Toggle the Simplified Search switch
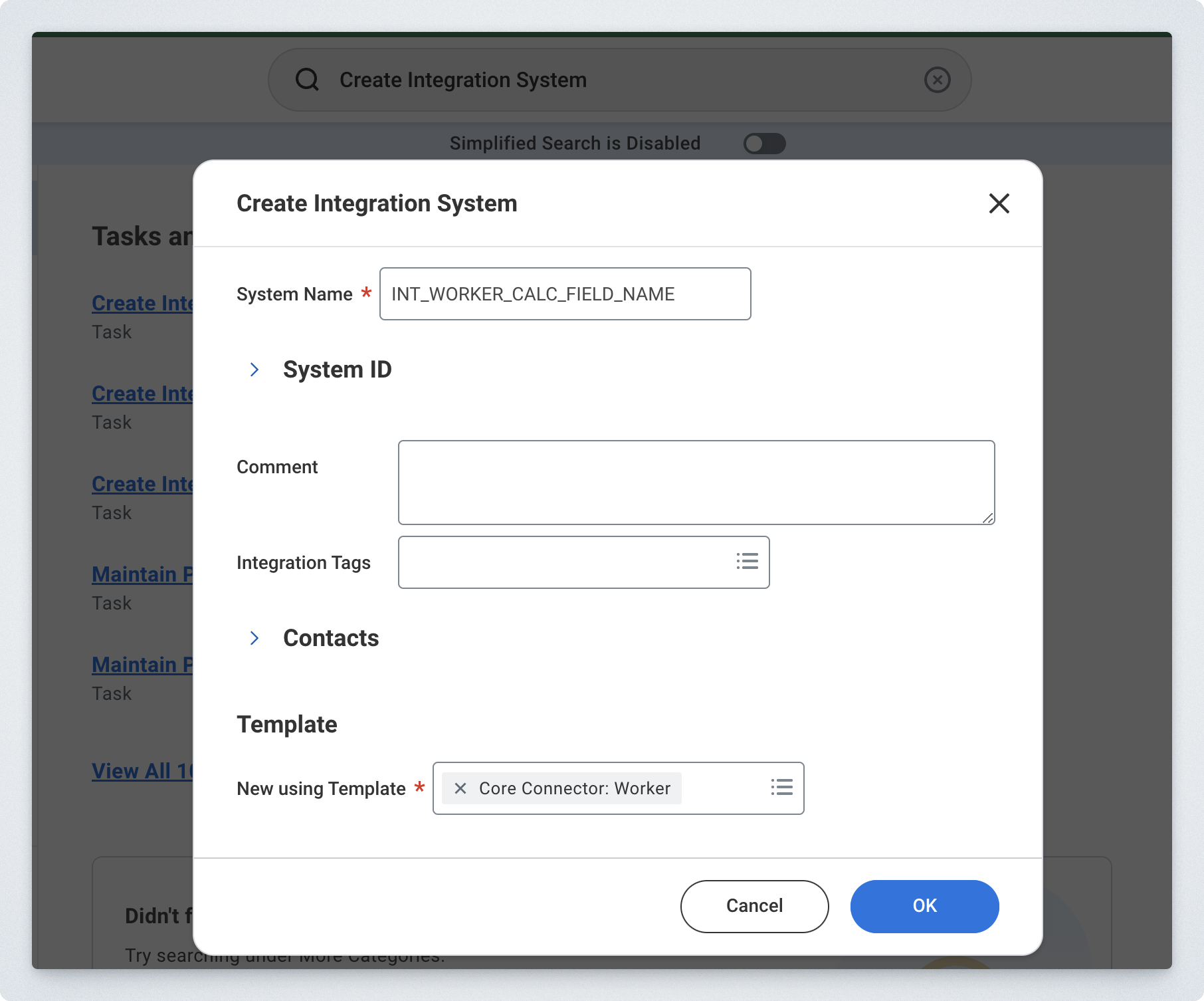 pyautogui.click(x=764, y=144)
